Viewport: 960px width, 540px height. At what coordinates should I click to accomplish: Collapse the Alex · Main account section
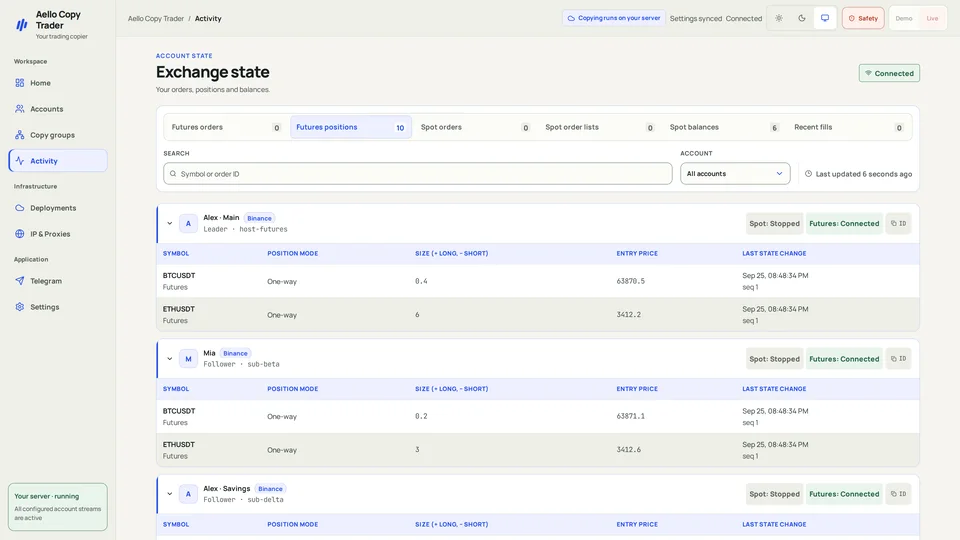coord(170,223)
